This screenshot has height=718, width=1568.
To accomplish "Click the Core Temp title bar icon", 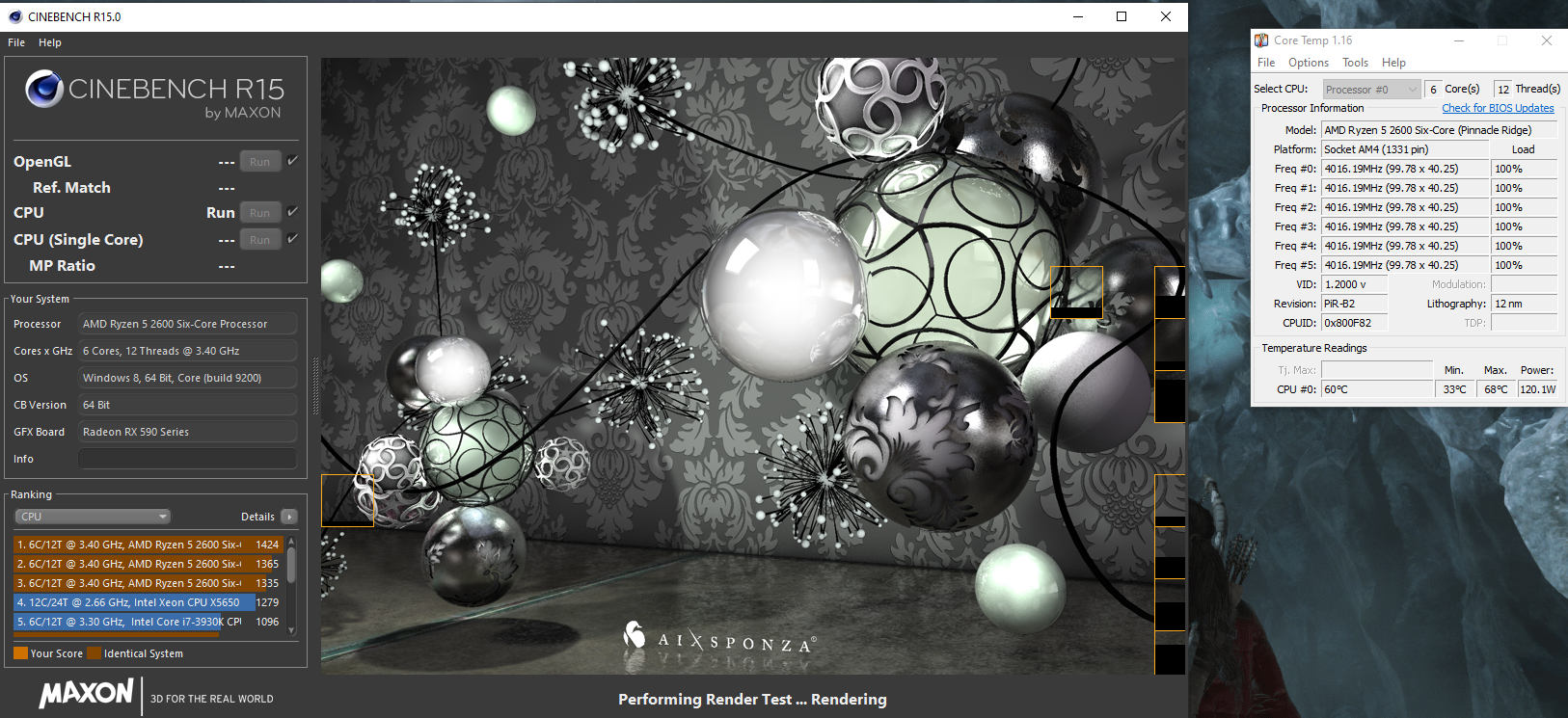I will point(1261,40).
